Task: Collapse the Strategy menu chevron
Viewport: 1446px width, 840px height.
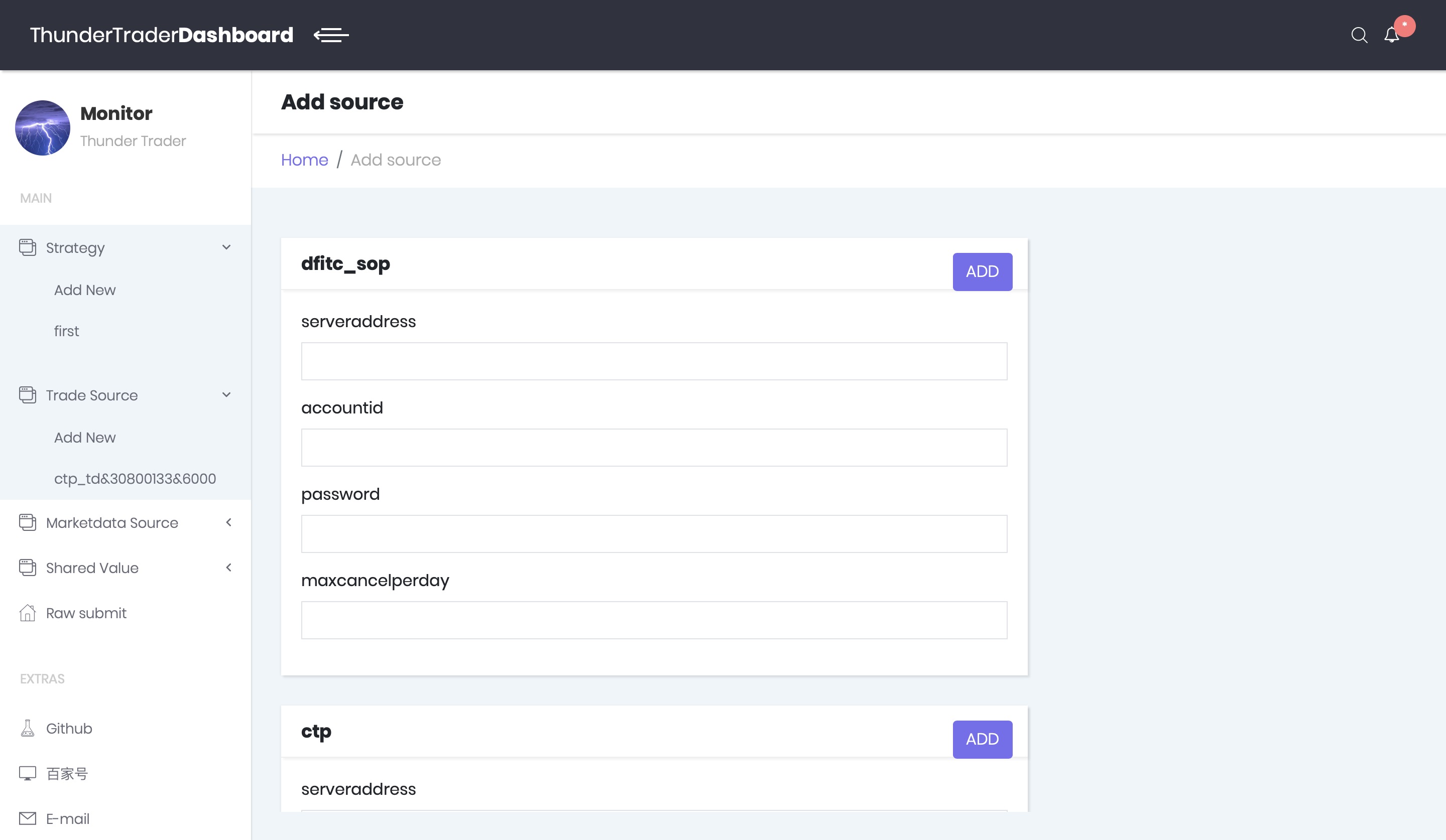Action: (226, 247)
